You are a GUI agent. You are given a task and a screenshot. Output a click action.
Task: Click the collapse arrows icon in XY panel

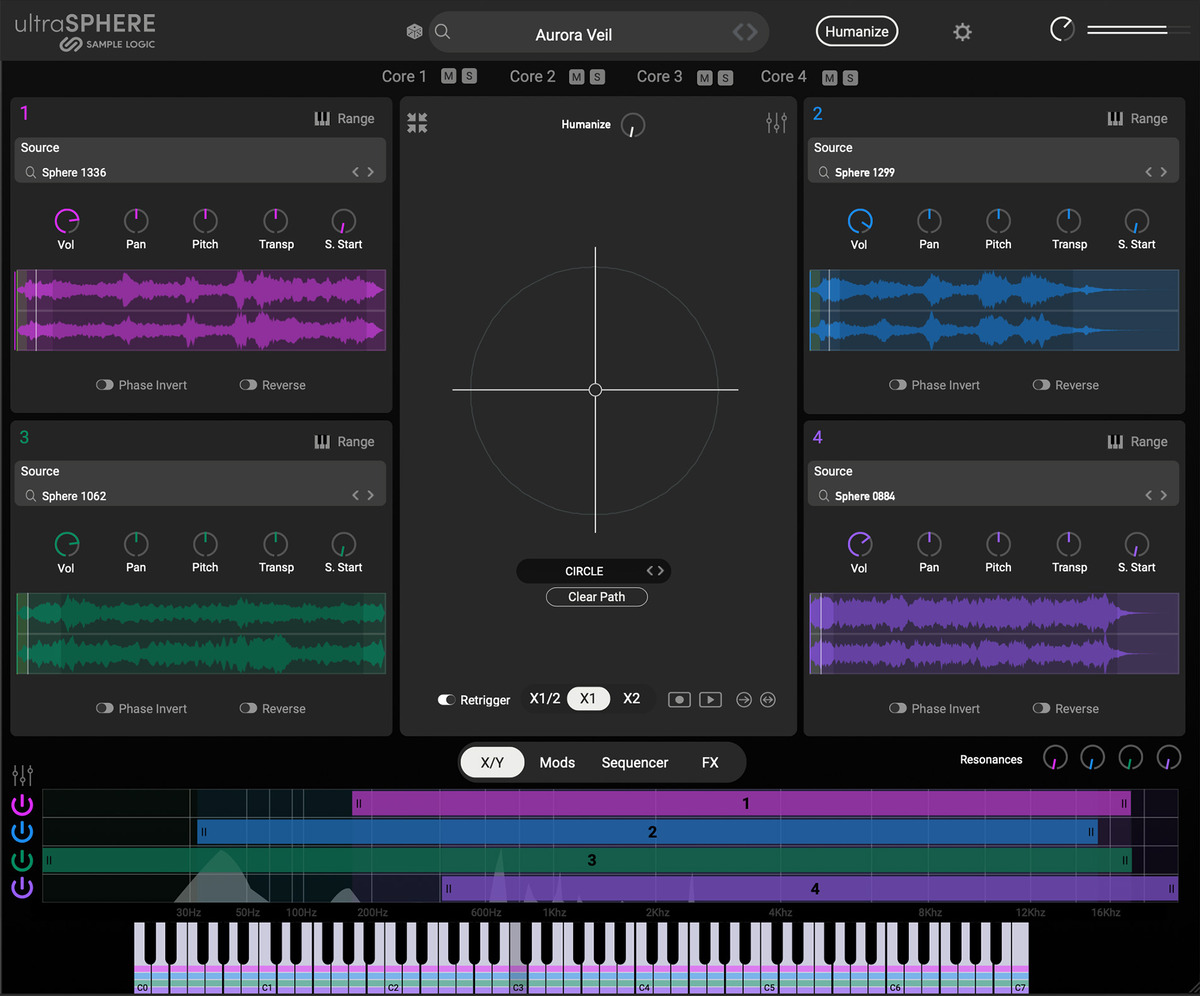417,123
